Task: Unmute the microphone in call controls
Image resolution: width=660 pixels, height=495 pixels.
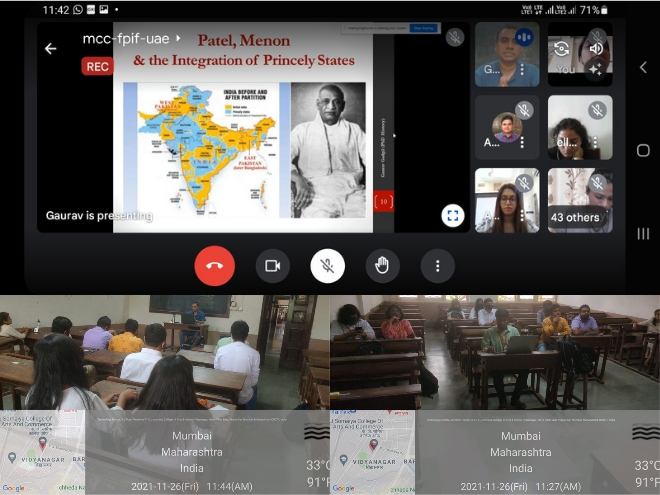Action: (327, 265)
